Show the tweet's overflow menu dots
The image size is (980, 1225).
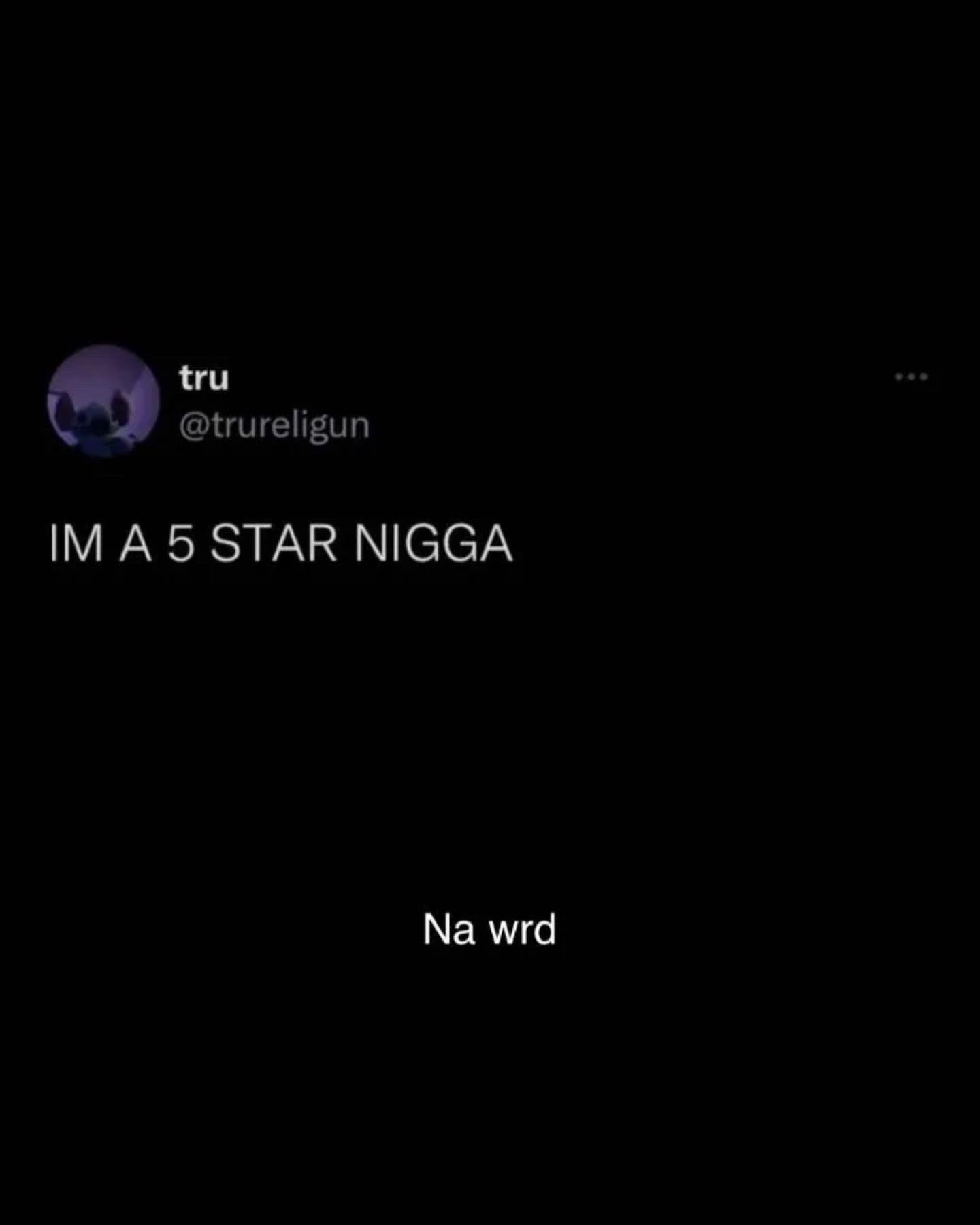(x=911, y=376)
